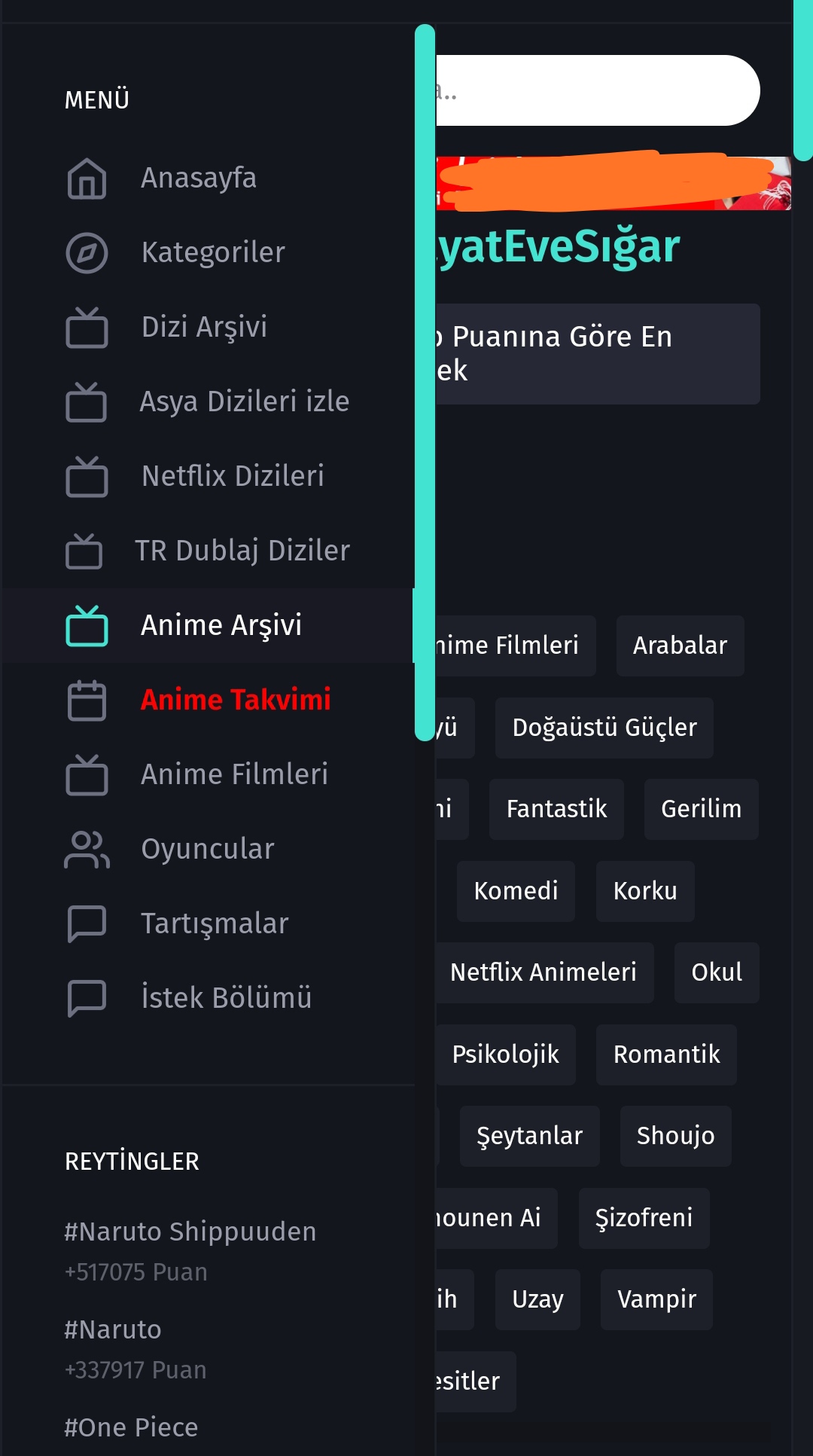Select the Dizi Arşivi TV icon
813x1456 pixels.
(87, 328)
